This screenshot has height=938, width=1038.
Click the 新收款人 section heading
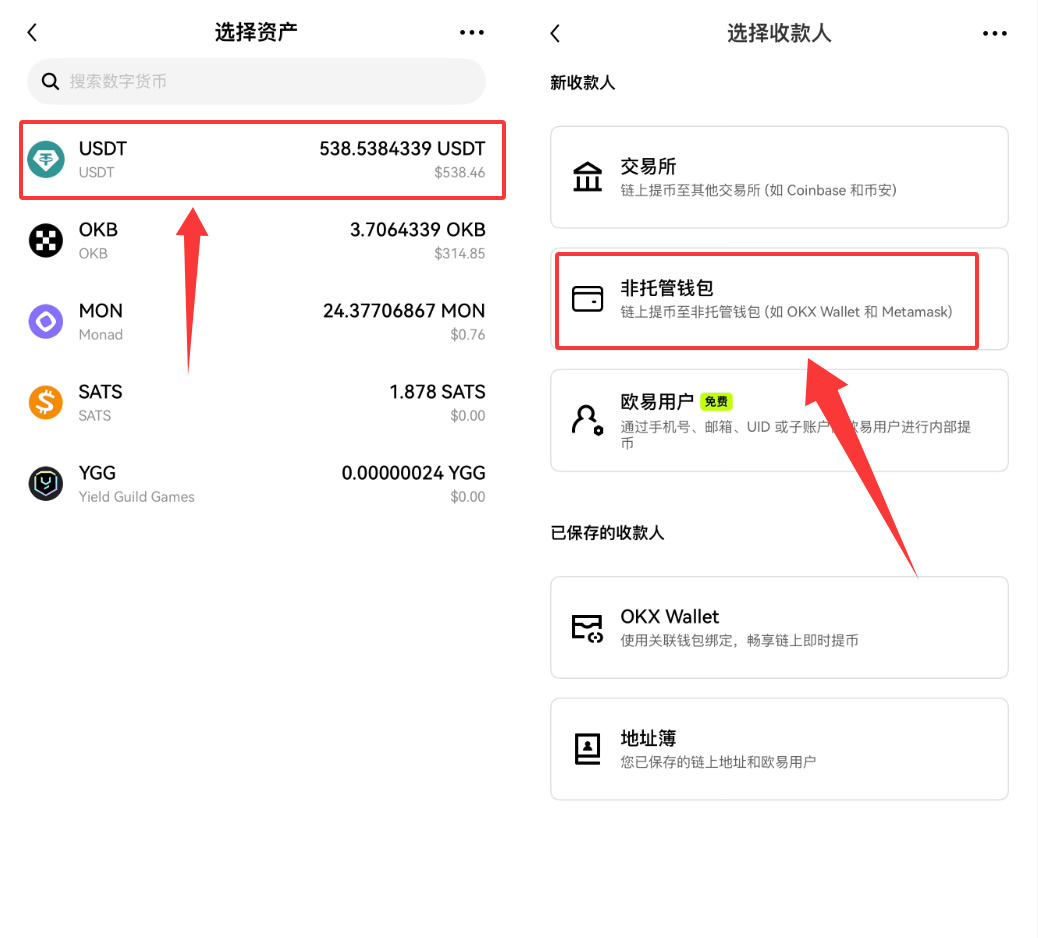(583, 83)
